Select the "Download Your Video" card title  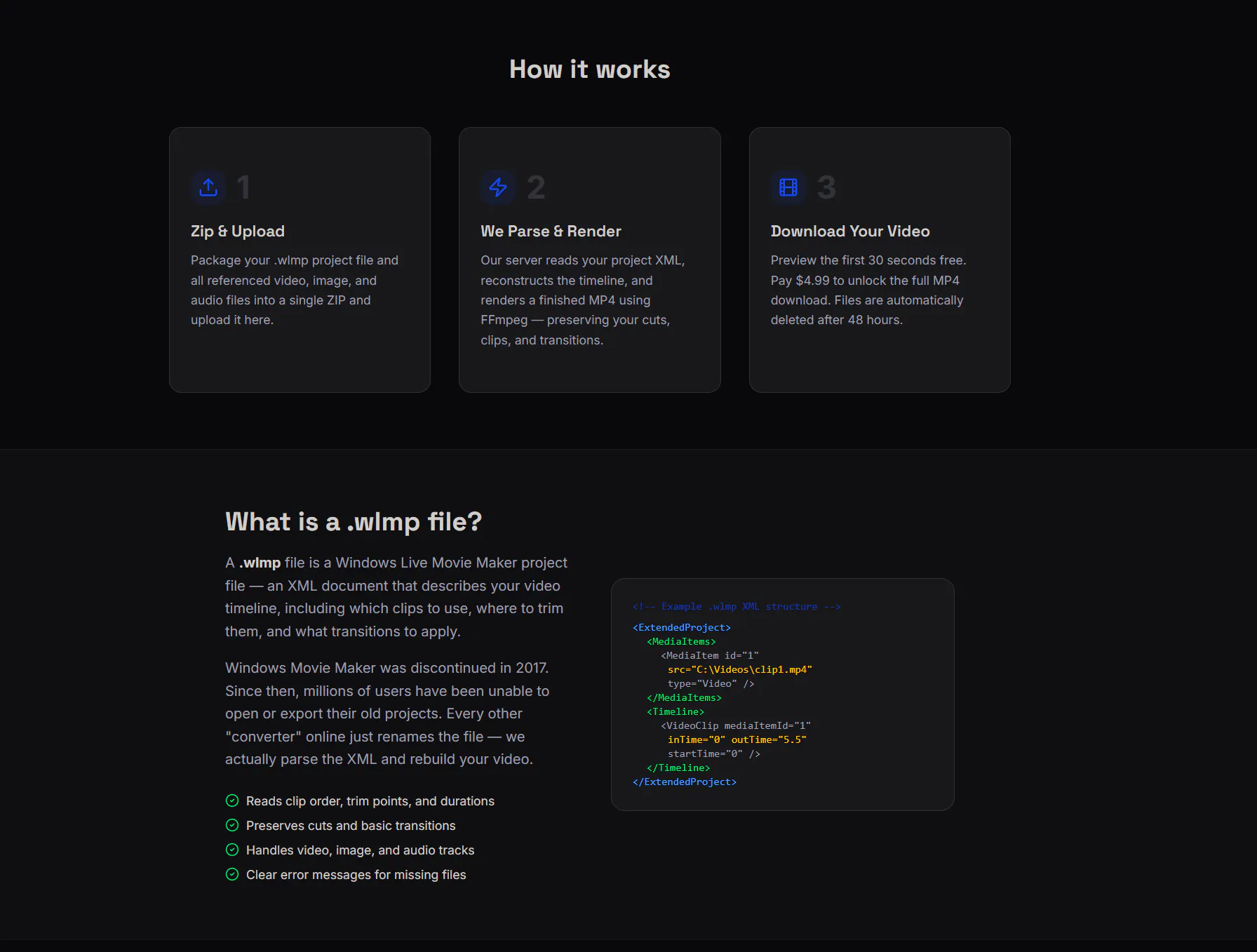click(x=850, y=232)
